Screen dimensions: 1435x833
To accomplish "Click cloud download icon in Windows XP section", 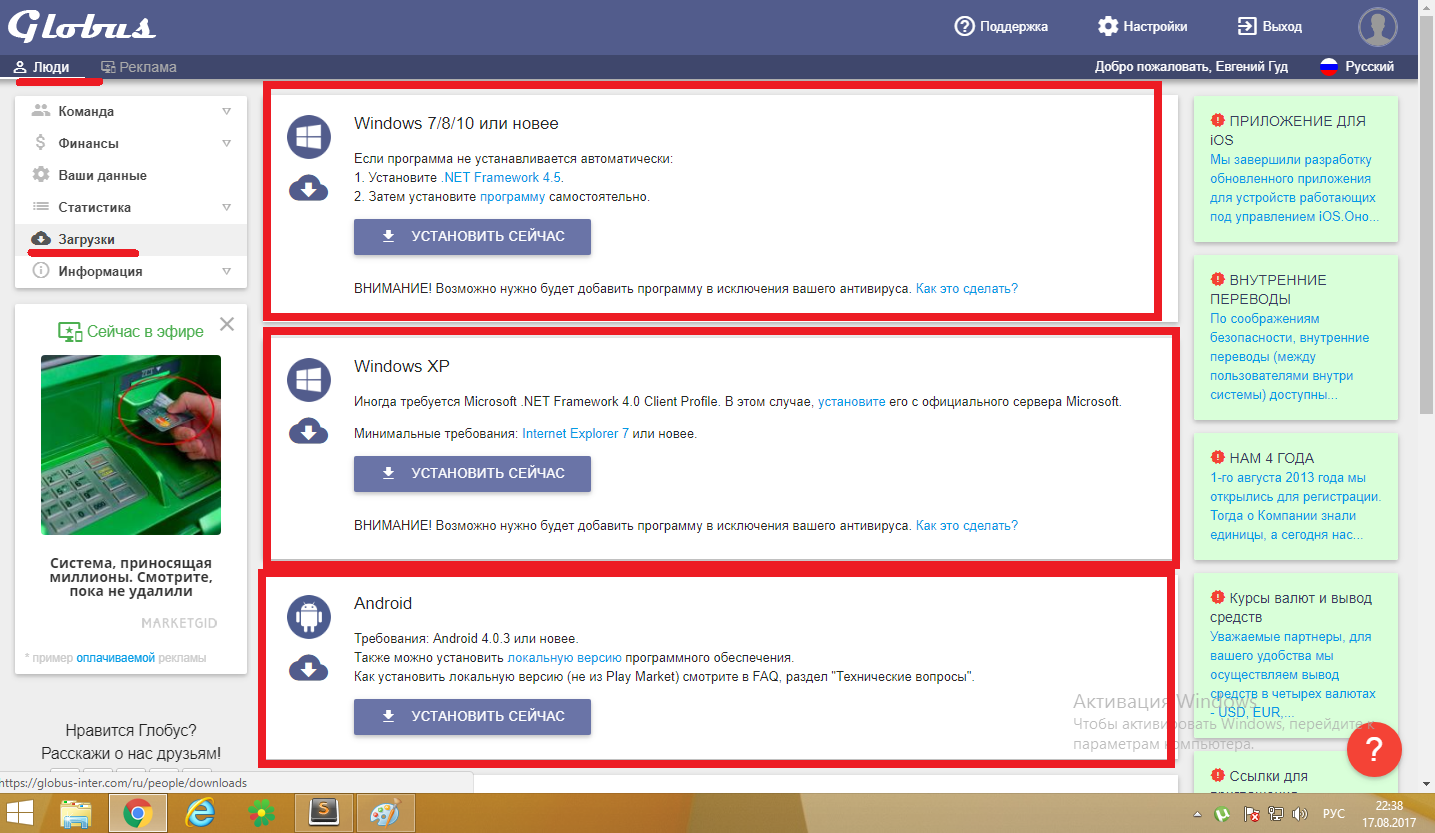I will (309, 431).
